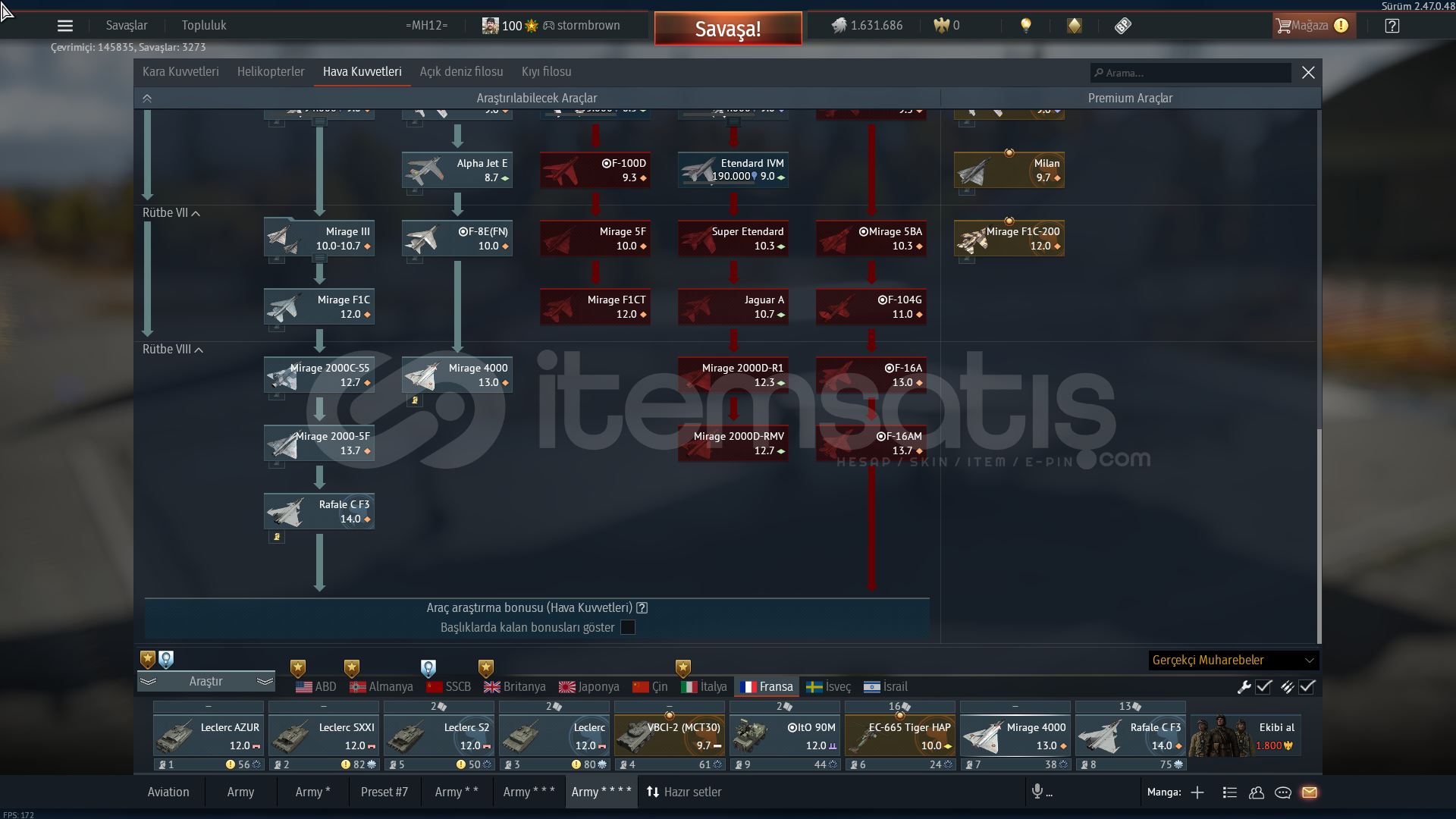Click the wrench auto-repair icon
The image size is (1456, 819).
1244,687
